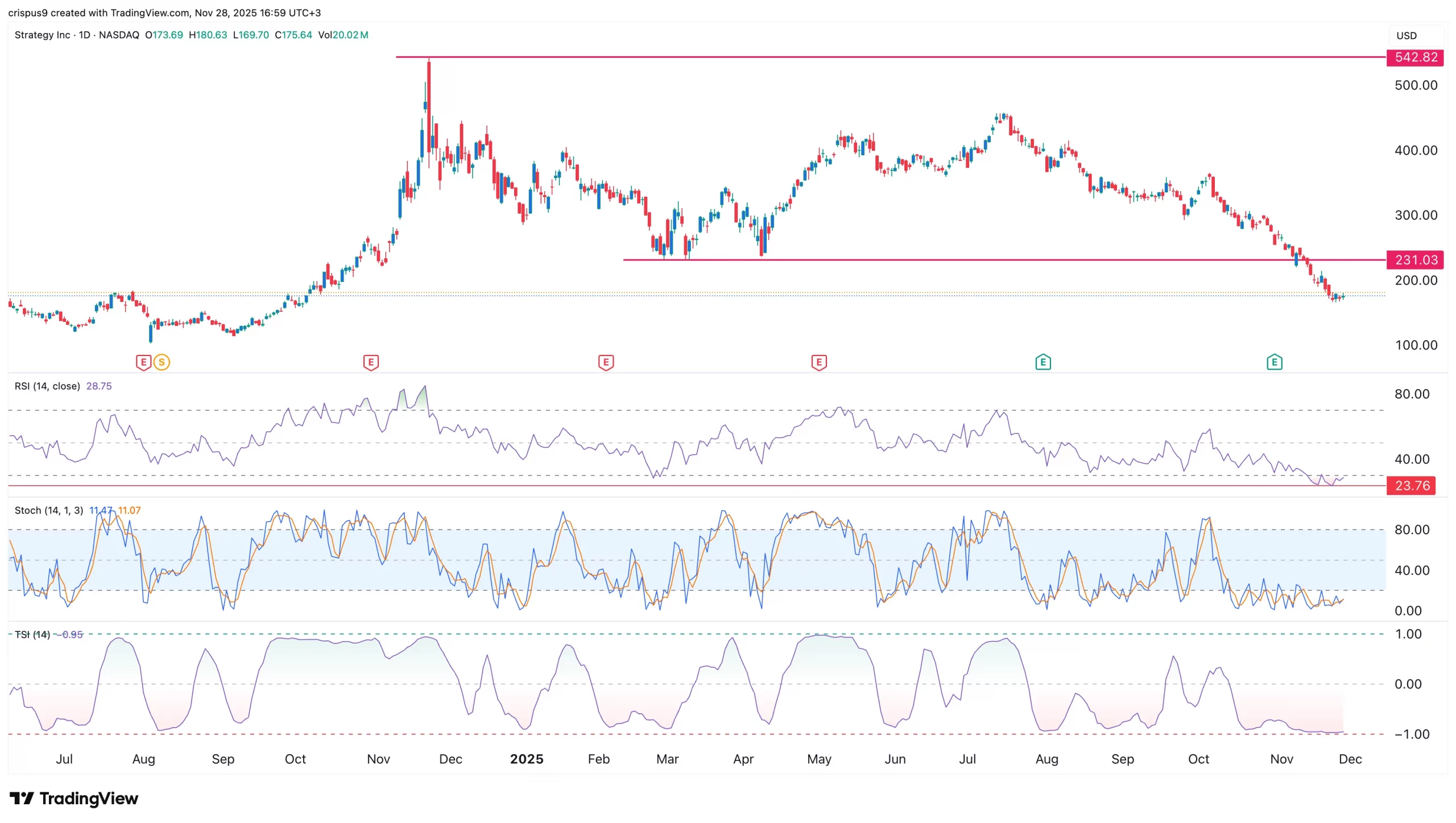Select the Stoch (14, 1, 3) indicator legend
Image resolution: width=1456 pixels, height=823 pixels.
49,510
